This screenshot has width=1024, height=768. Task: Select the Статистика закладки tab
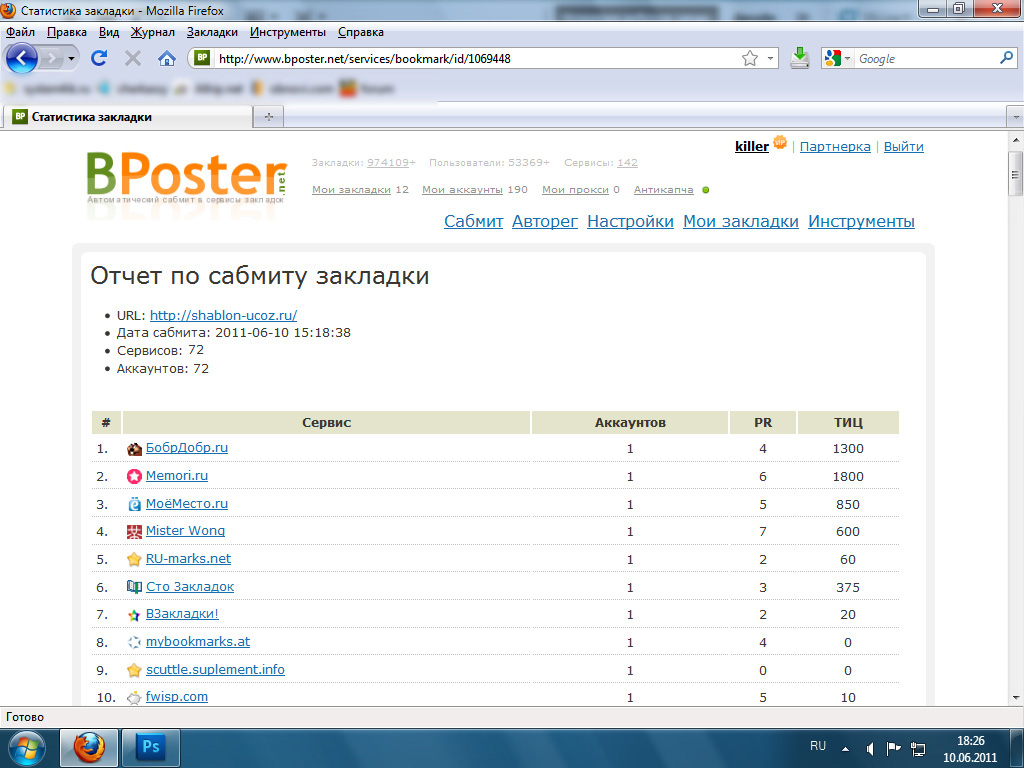tap(129, 117)
